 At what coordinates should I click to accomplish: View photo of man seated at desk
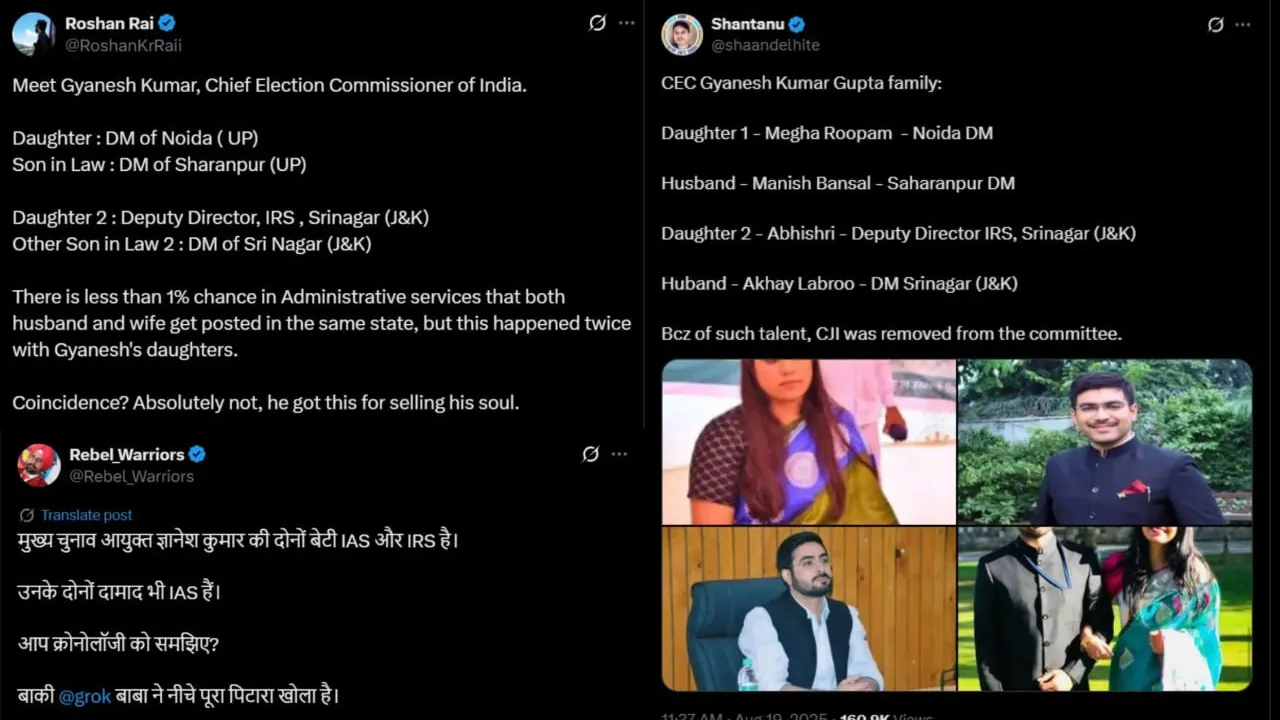(809, 609)
